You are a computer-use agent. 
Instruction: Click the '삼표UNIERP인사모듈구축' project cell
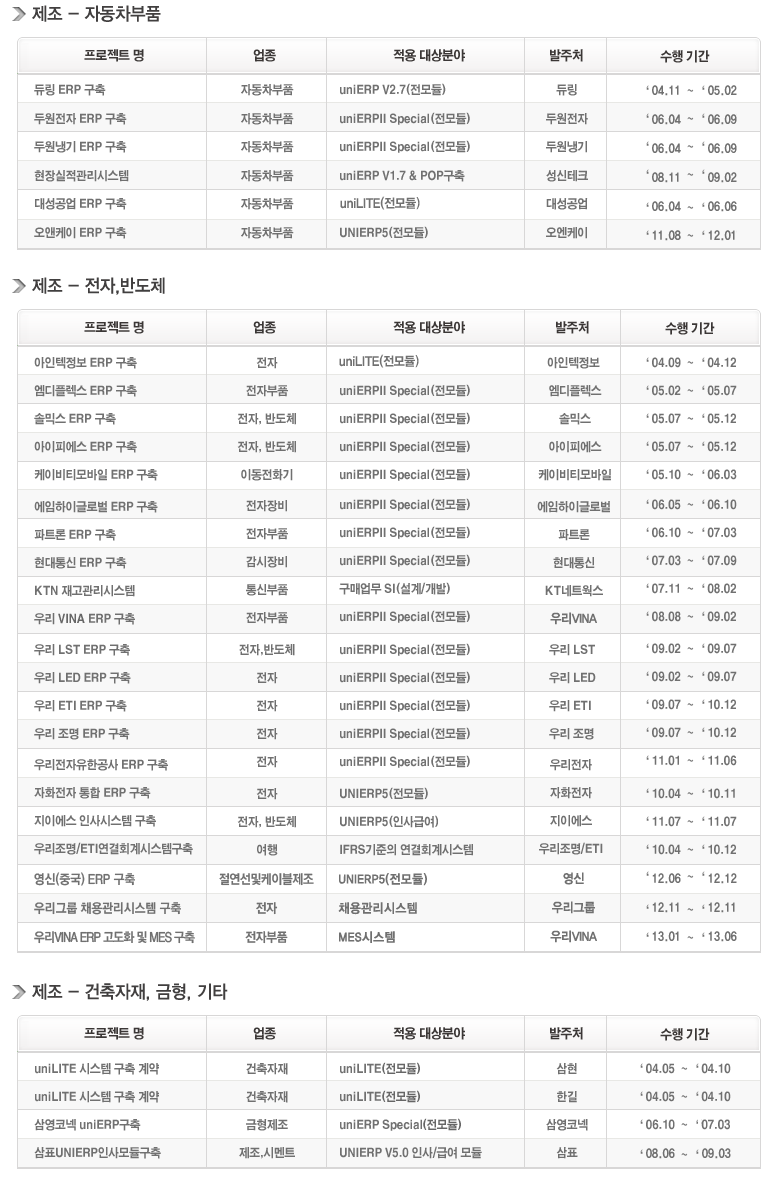click(97, 1152)
